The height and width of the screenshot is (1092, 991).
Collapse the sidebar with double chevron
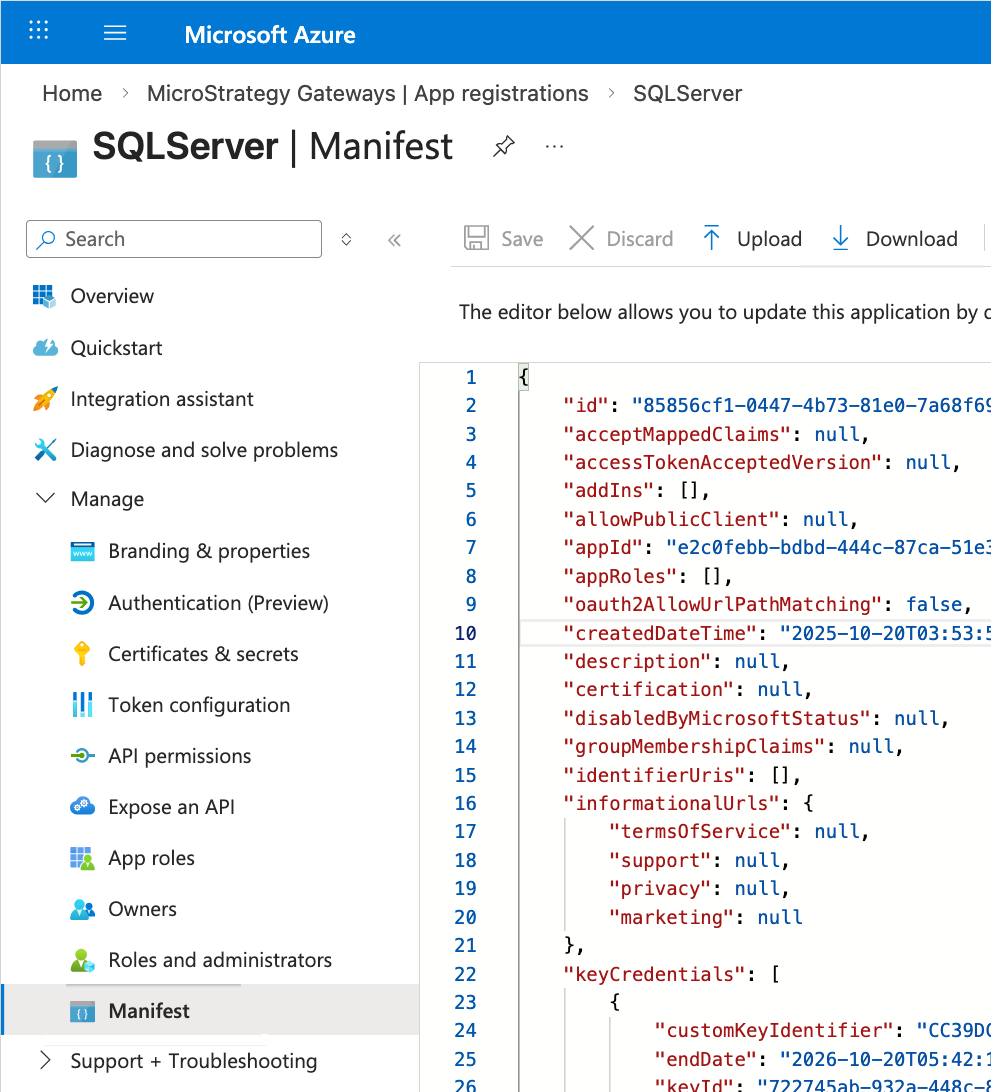(394, 240)
